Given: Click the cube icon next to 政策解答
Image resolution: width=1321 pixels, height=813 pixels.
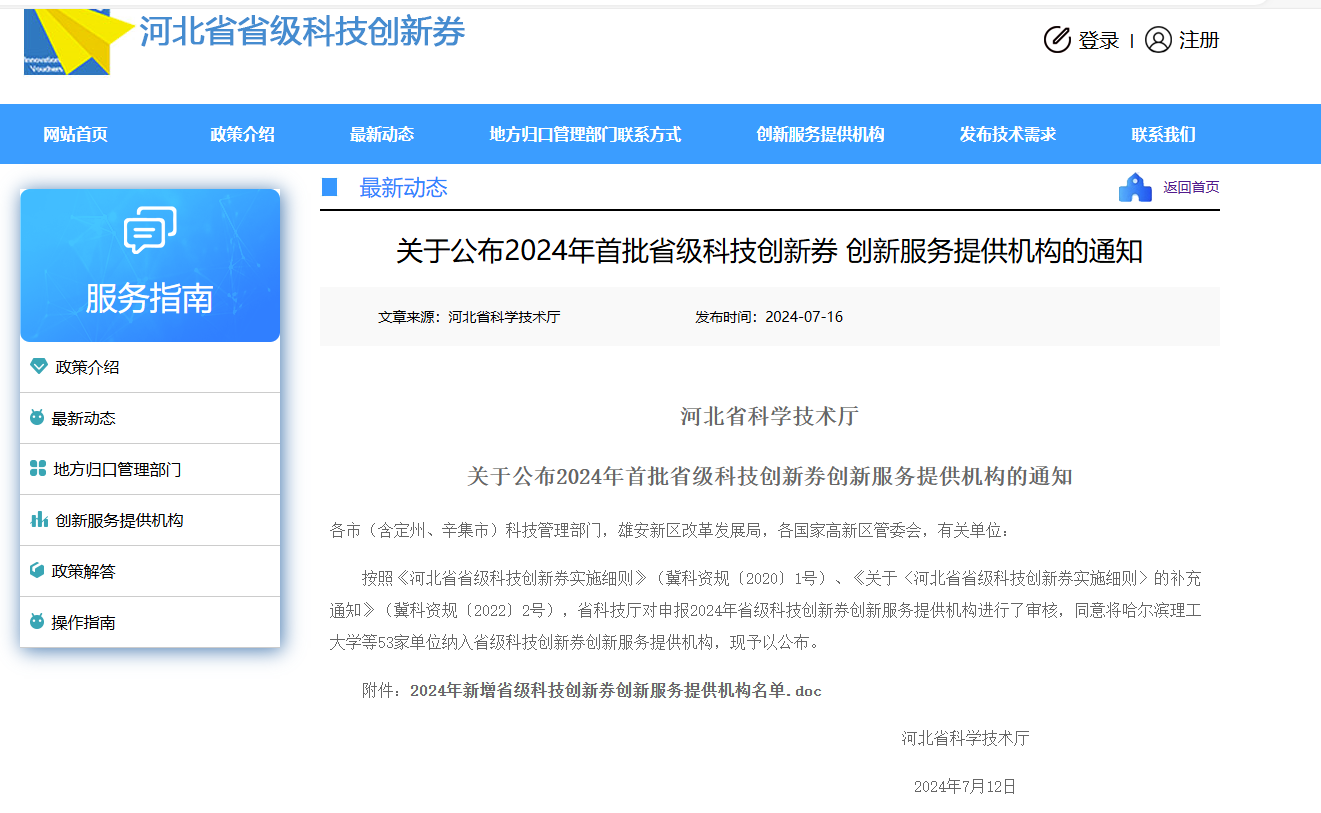Looking at the screenshot, I should (37, 571).
